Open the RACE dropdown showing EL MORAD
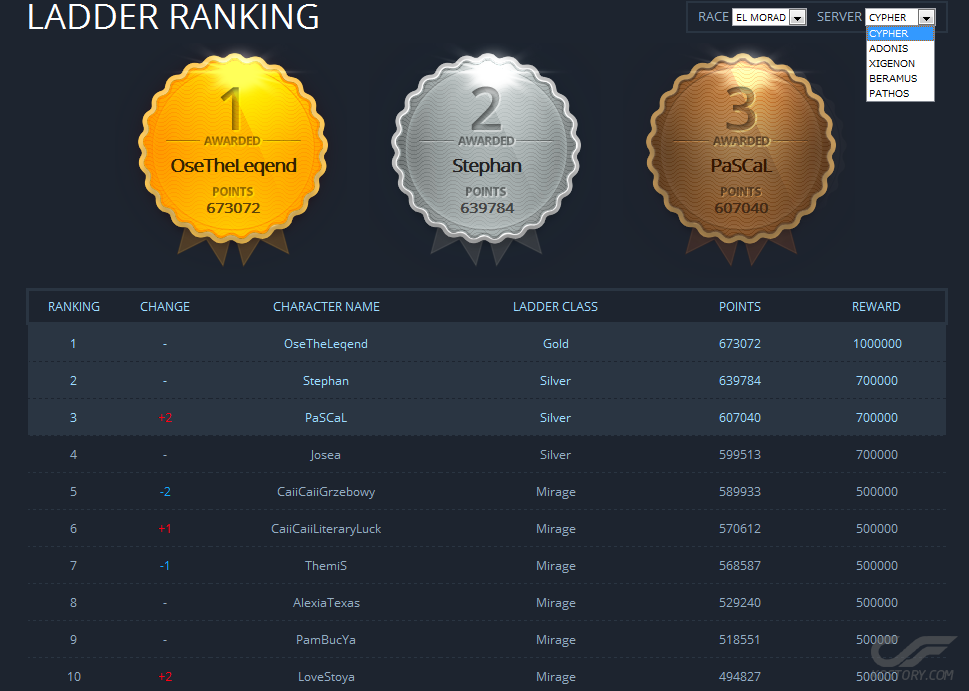This screenshot has width=969, height=691. pos(769,17)
